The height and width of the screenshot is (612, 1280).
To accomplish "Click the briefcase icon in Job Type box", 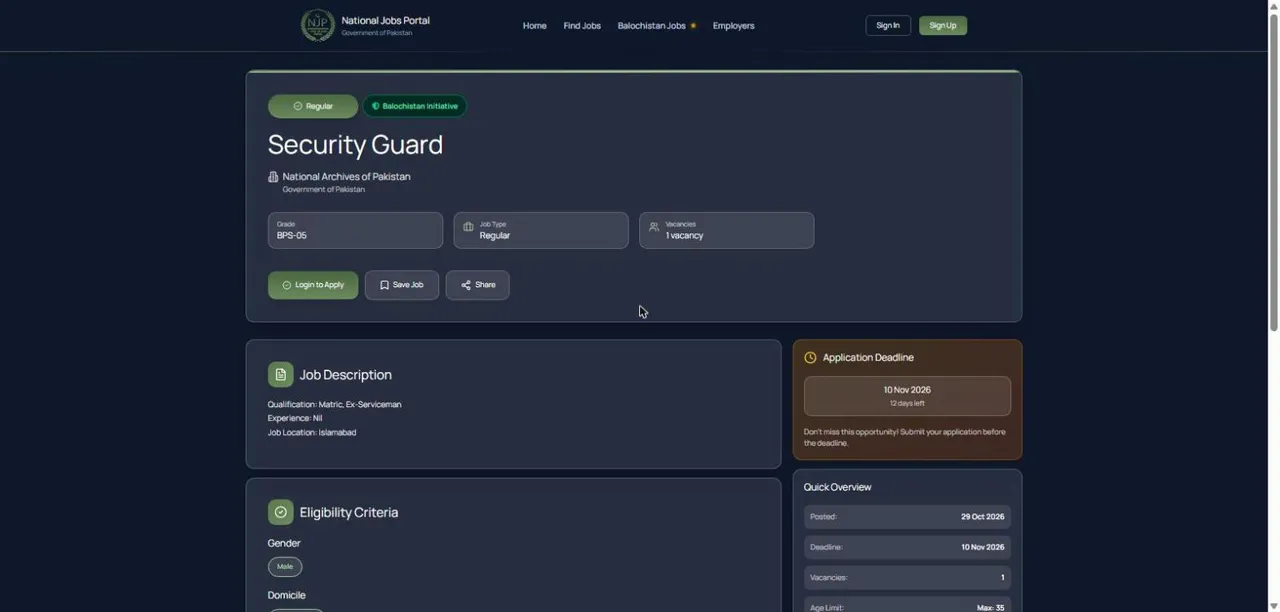I will click(x=468, y=227).
